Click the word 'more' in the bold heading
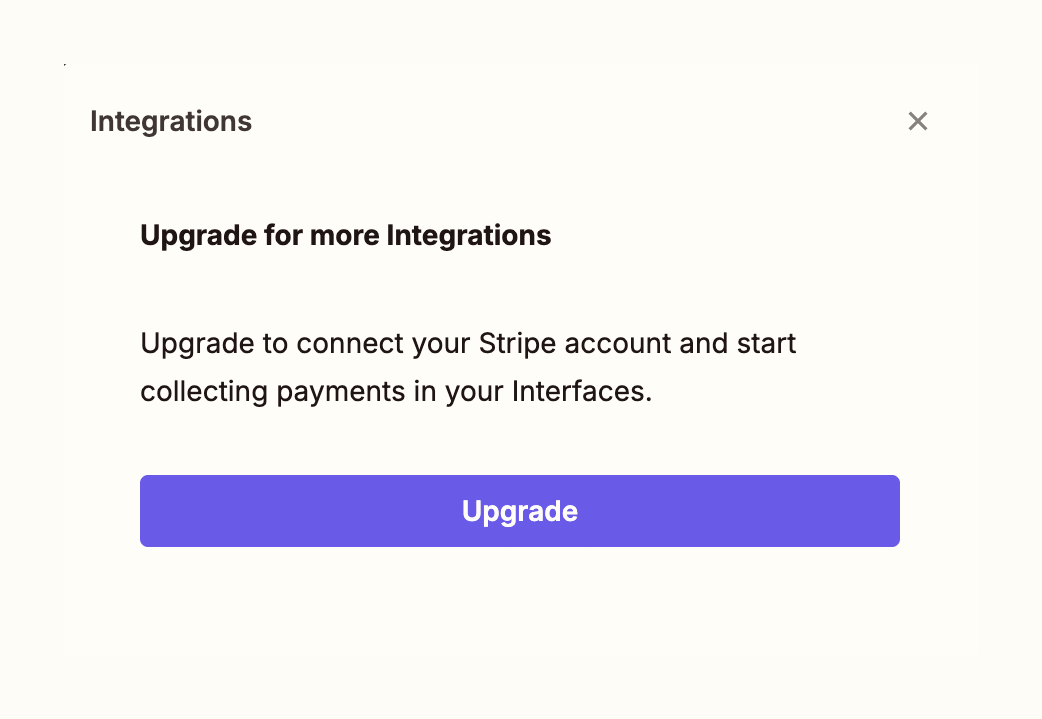This screenshot has width=1042, height=719. coord(344,236)
